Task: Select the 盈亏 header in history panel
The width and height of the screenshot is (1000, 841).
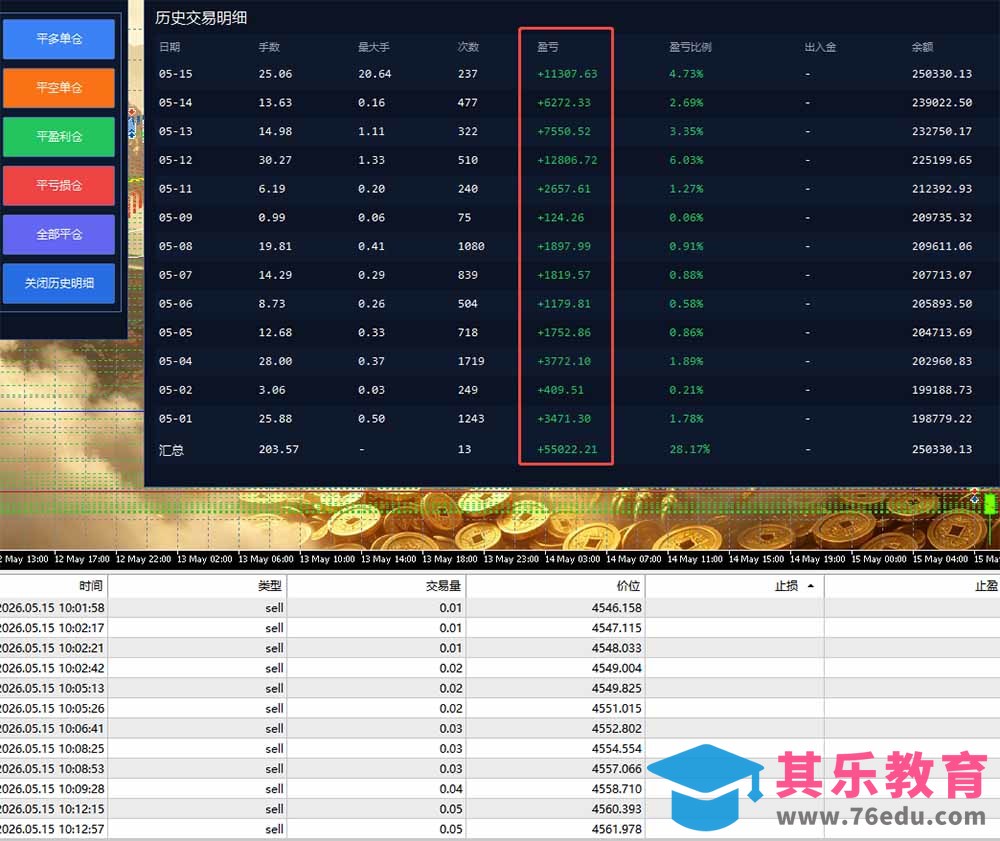Action: (548, 47)
